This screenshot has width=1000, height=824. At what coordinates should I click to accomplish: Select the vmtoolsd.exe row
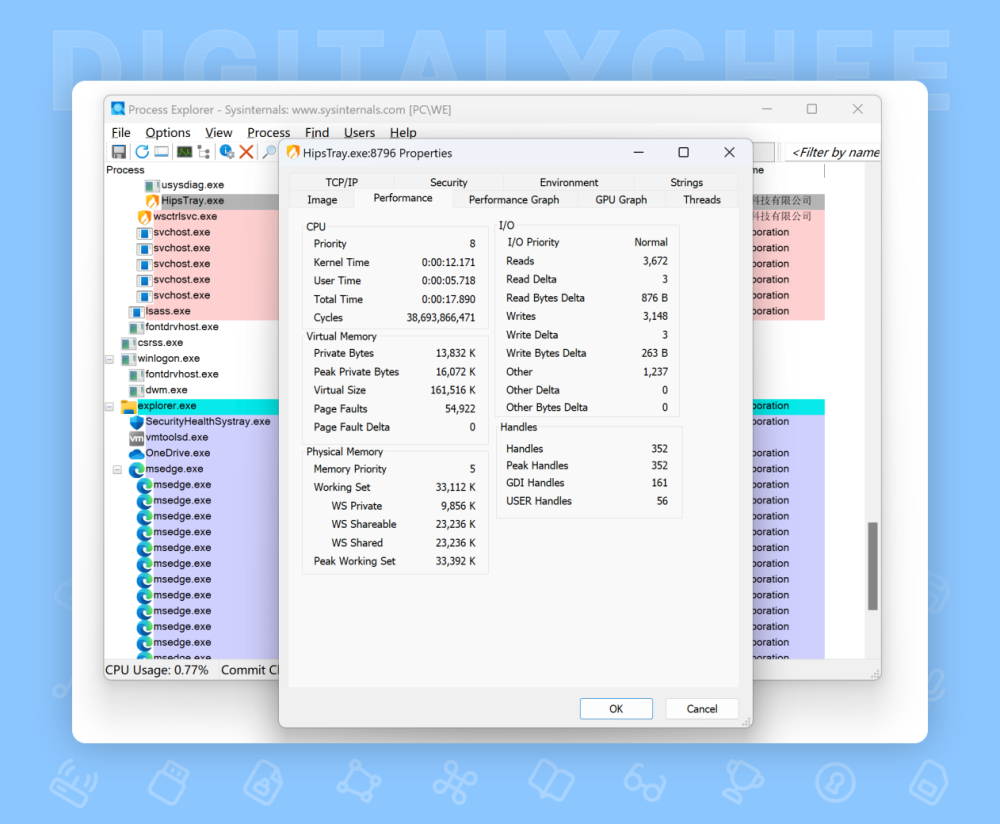(x=177, y=438)
